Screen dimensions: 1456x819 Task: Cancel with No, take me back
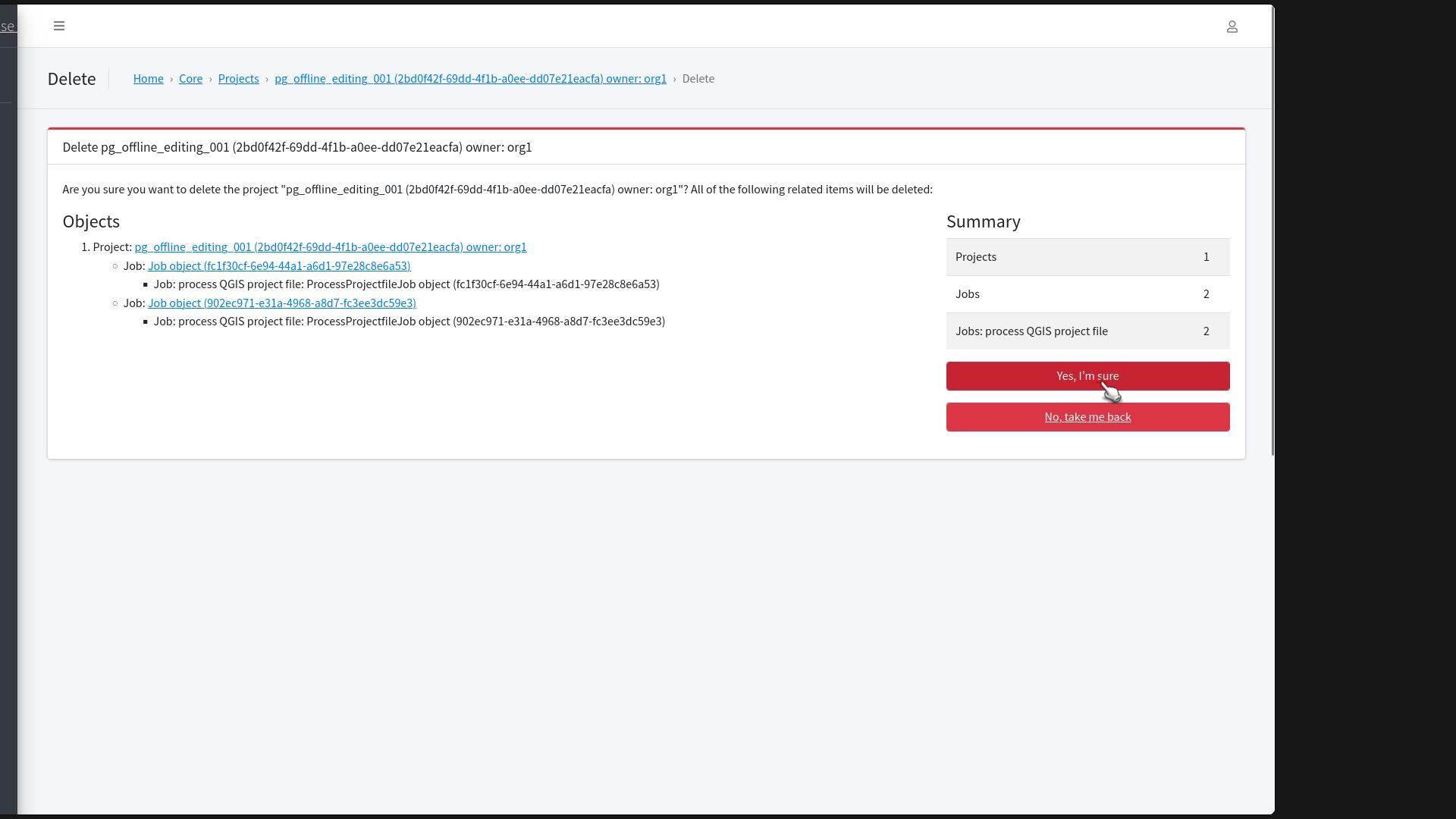coord(1087,417)
